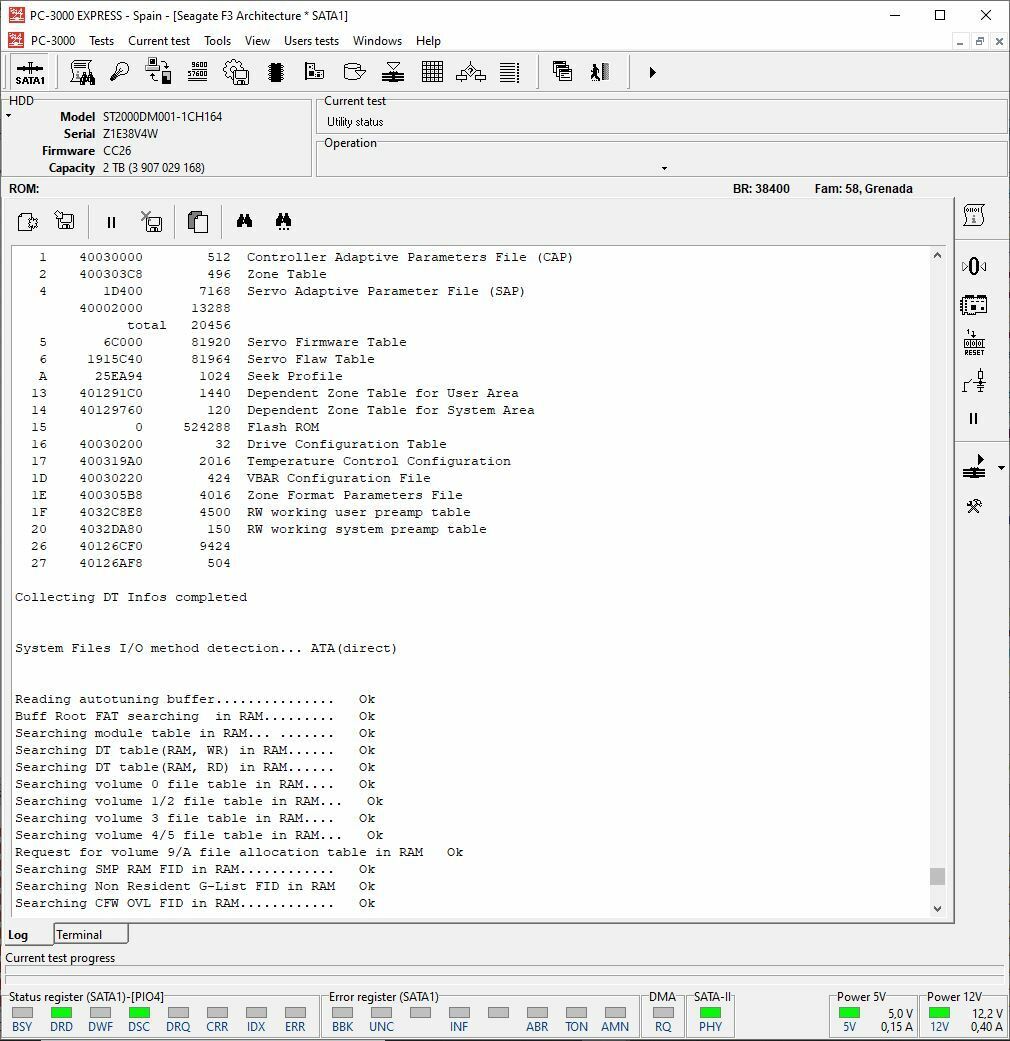
Task: Copy log using the two-pages icon
Action: (x=198, y=221)
